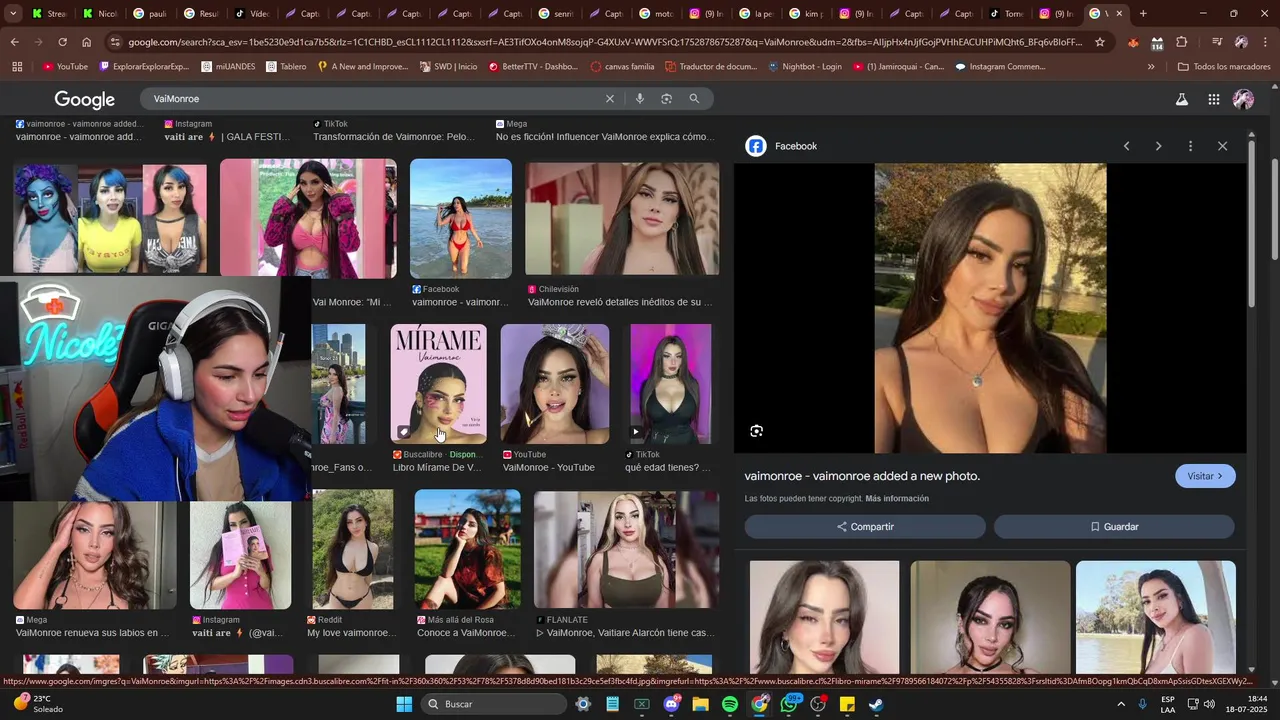The height and width of the screenshot is (720, 1280).
Task: Open the Reddit My love vaimonroe result
Action: [353, 549]
